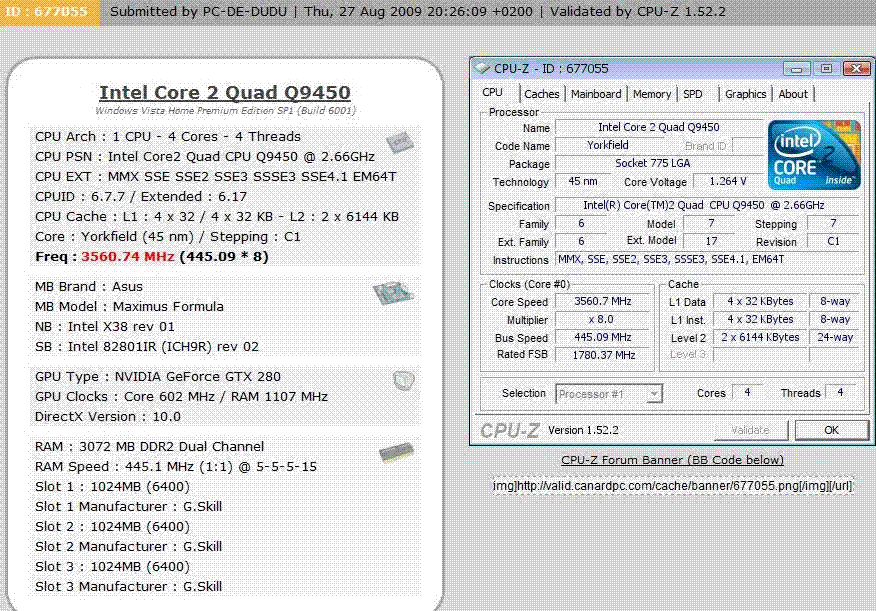Click the 24-way Level 2 associativity value
The image size is (876, 611).
[835, 337]
